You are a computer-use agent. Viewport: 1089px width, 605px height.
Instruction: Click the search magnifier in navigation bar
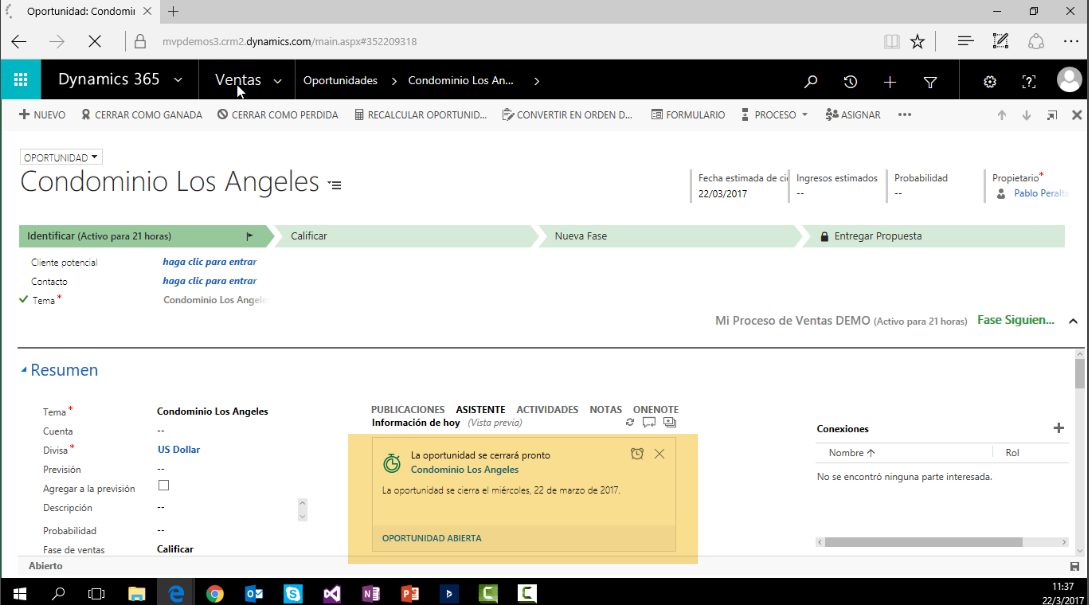[x=811, y=82]
